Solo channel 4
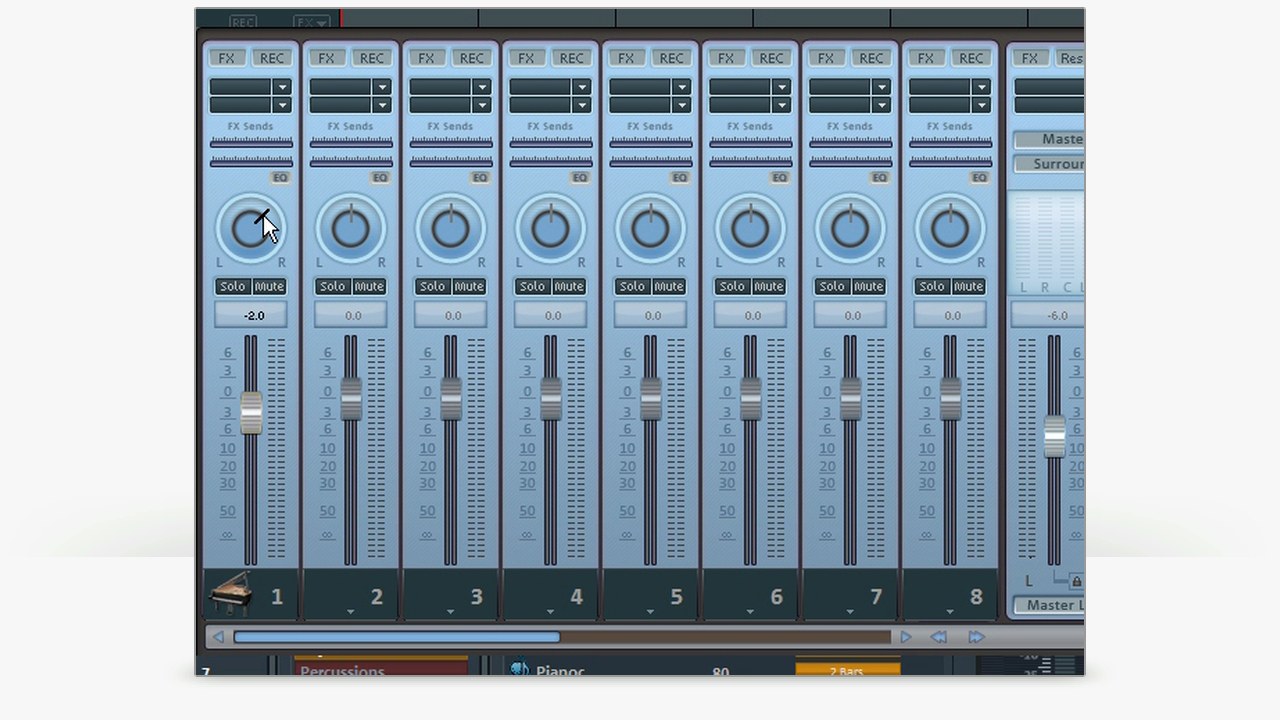 (x=532, y=287)
